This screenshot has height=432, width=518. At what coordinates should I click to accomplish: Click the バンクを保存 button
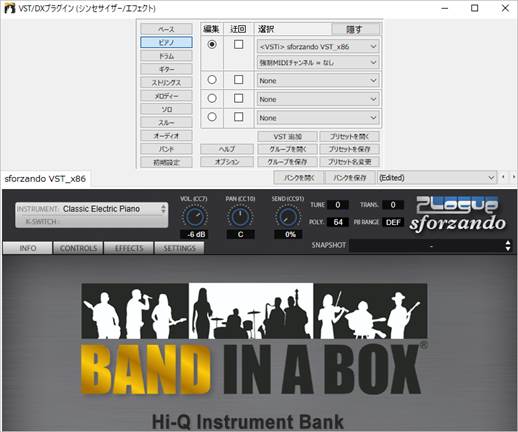click(350, 178)
